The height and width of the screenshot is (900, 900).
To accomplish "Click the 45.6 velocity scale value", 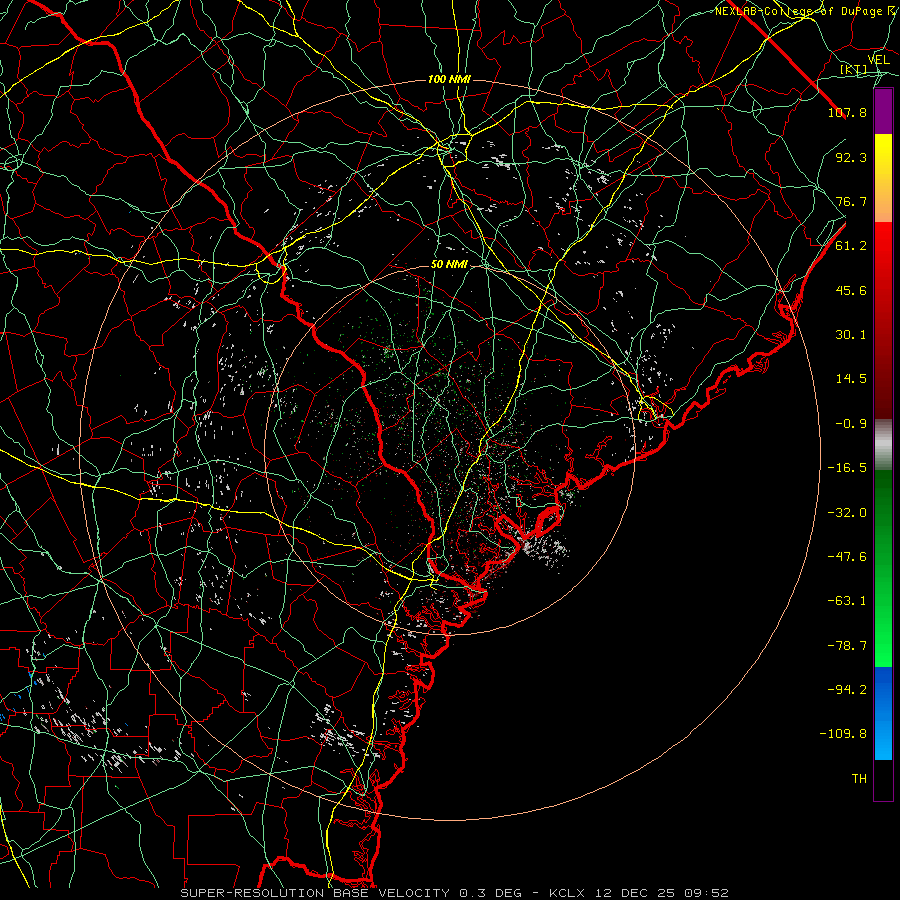I will point(851,290).
